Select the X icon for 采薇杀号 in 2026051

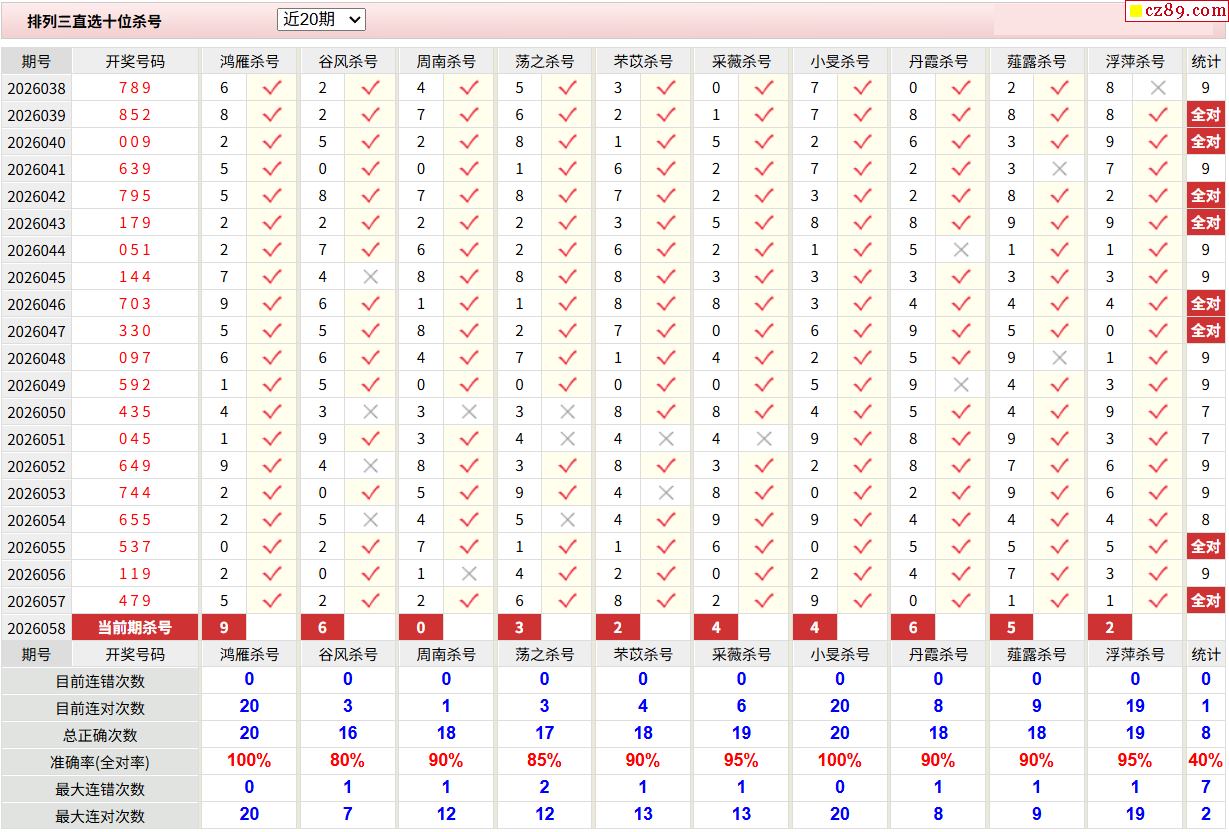coord(764,439)
